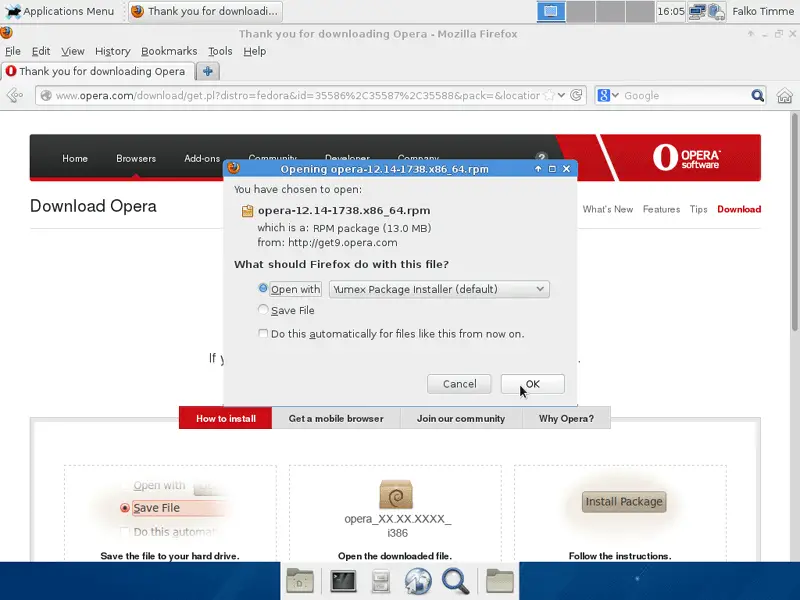Image resolution: width=800 pixels, height=600 pixels.
Task: Click Add-ons in Opera navigation
Action: (x=202, y=158)
